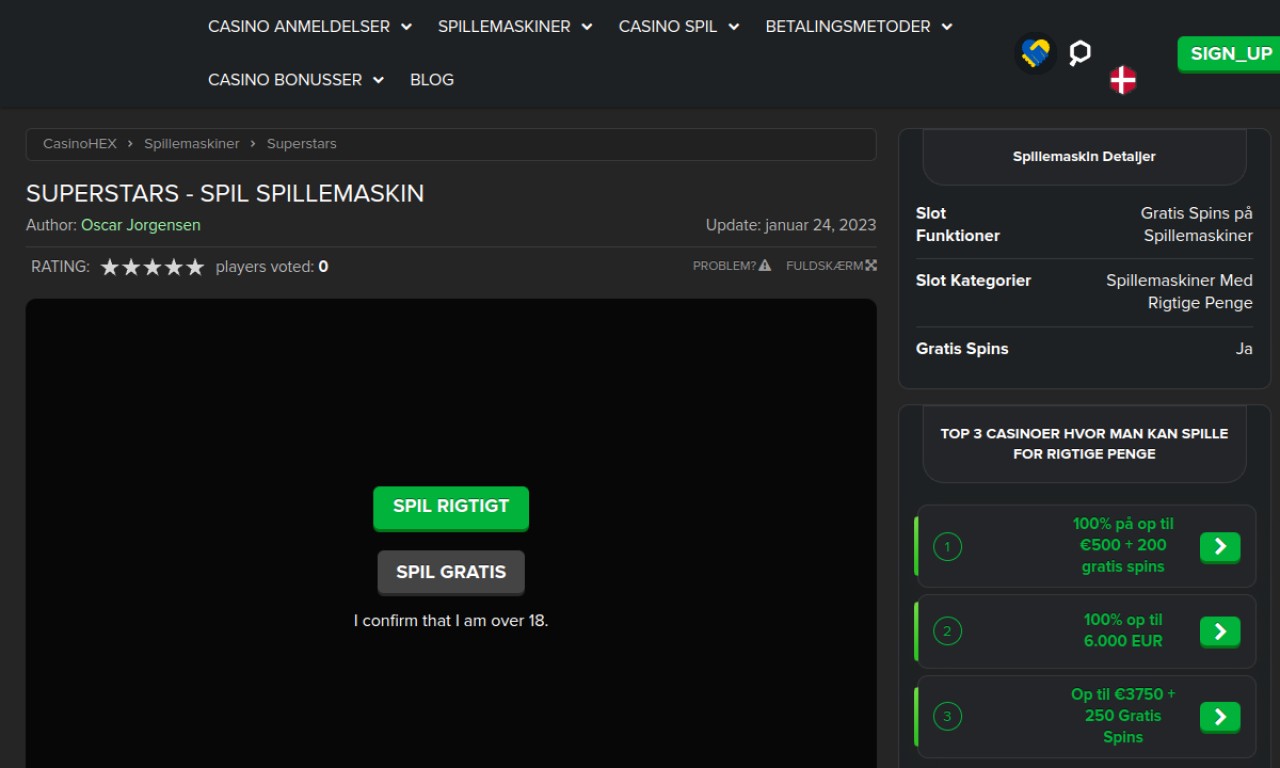Open green arrow for €500 + 200 spins offer
Viewport: 1280px width, 768px height.
pyautogui.click(x=1220, y=547)
